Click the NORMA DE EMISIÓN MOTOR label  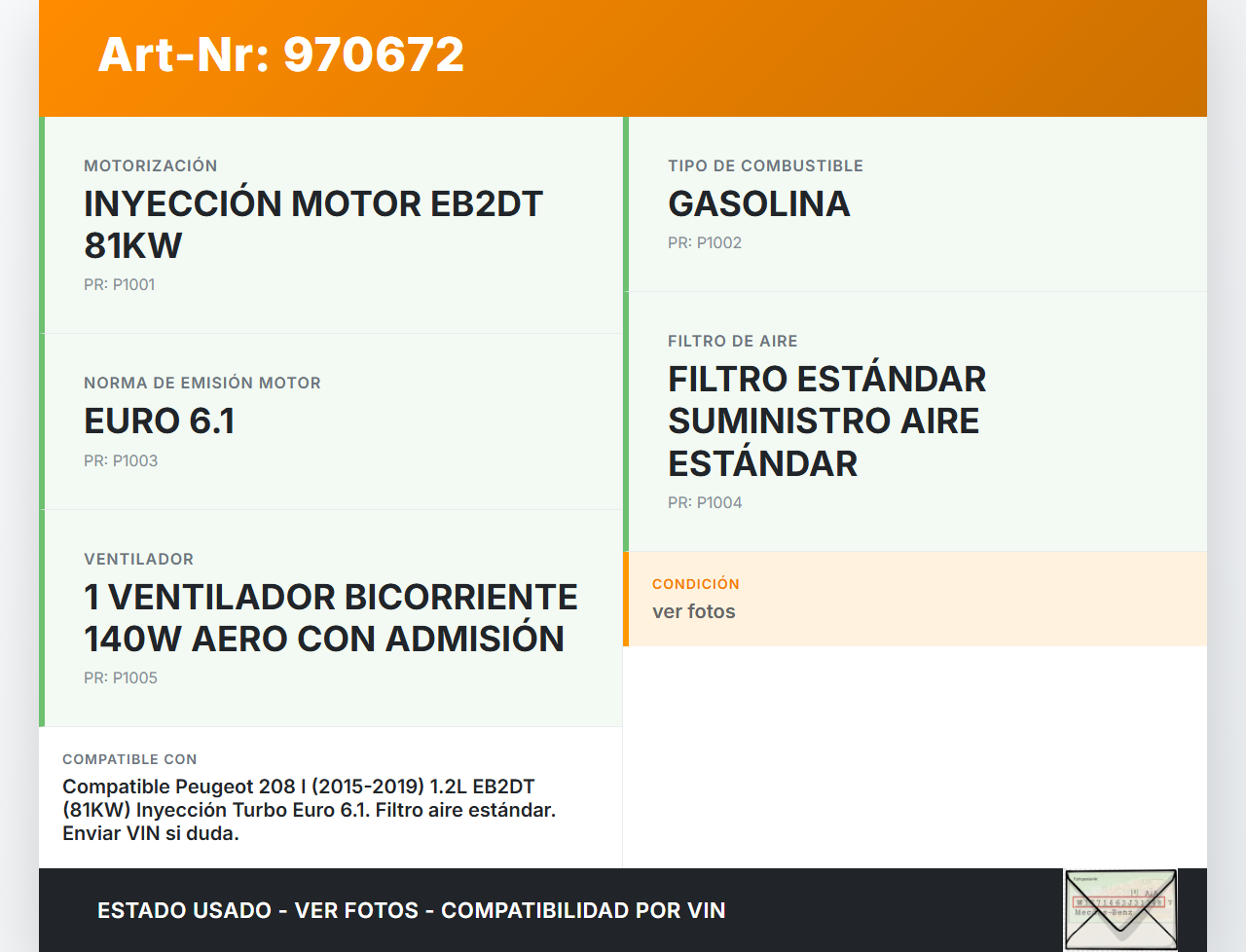202,383
